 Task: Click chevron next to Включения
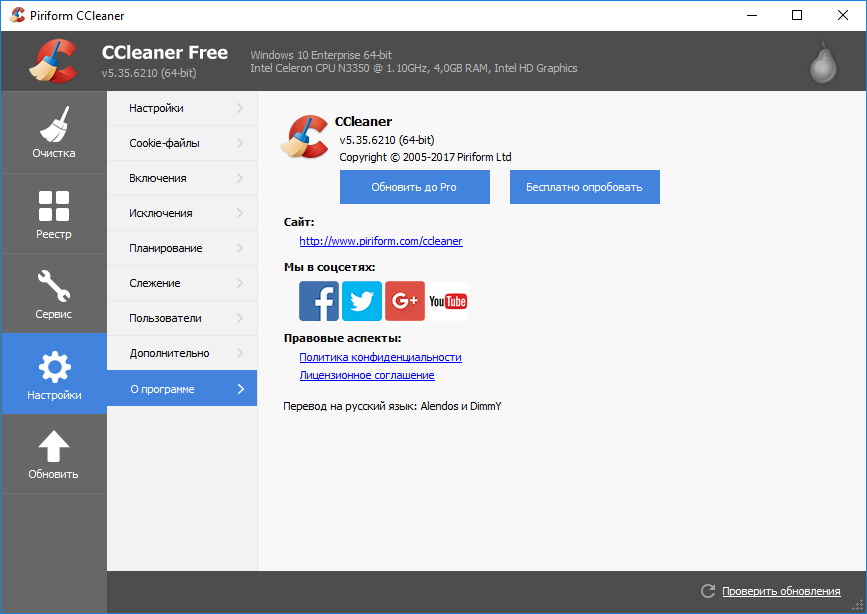click(x=240, y=178)
